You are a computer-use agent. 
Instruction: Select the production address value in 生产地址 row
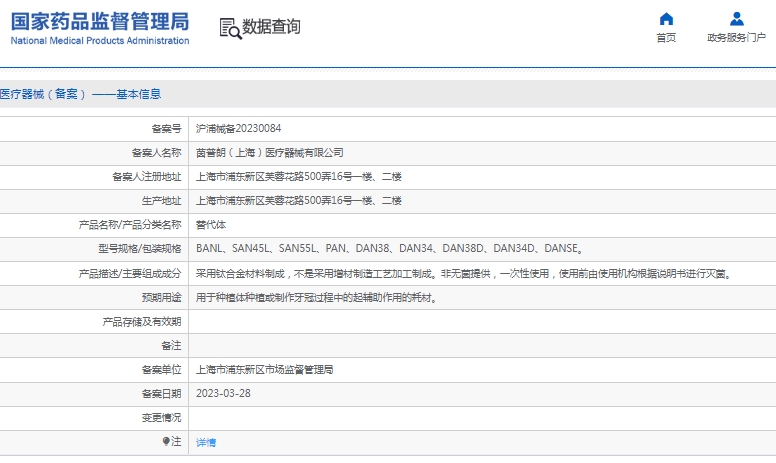298,201
